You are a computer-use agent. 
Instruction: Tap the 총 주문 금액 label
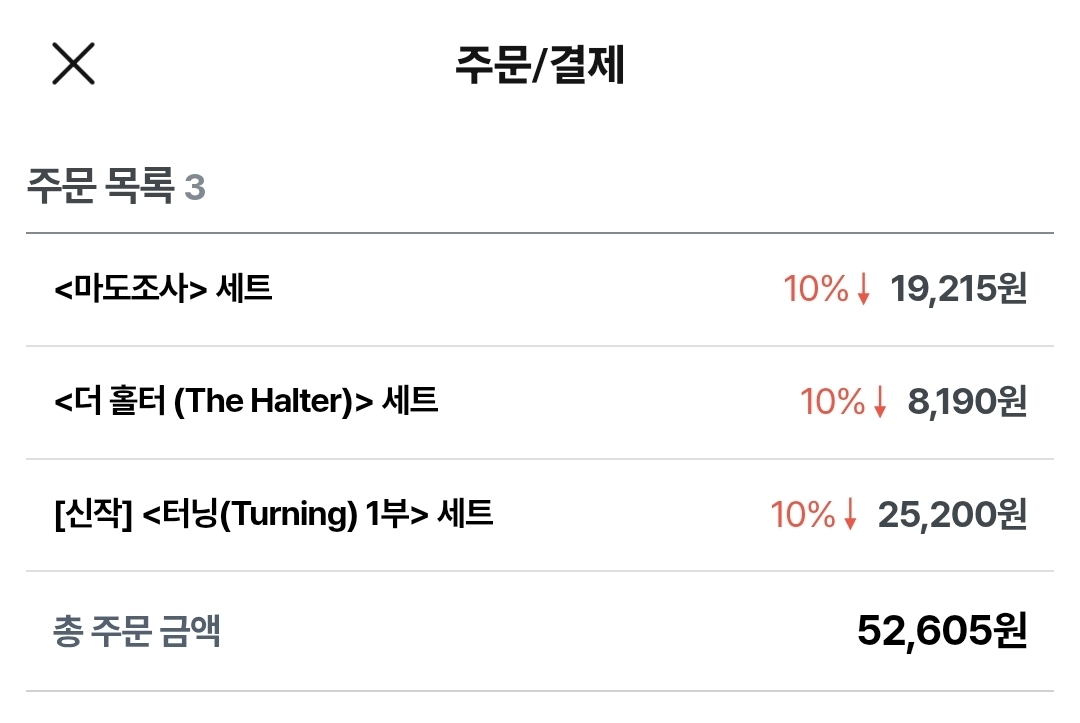coord(136,632)
